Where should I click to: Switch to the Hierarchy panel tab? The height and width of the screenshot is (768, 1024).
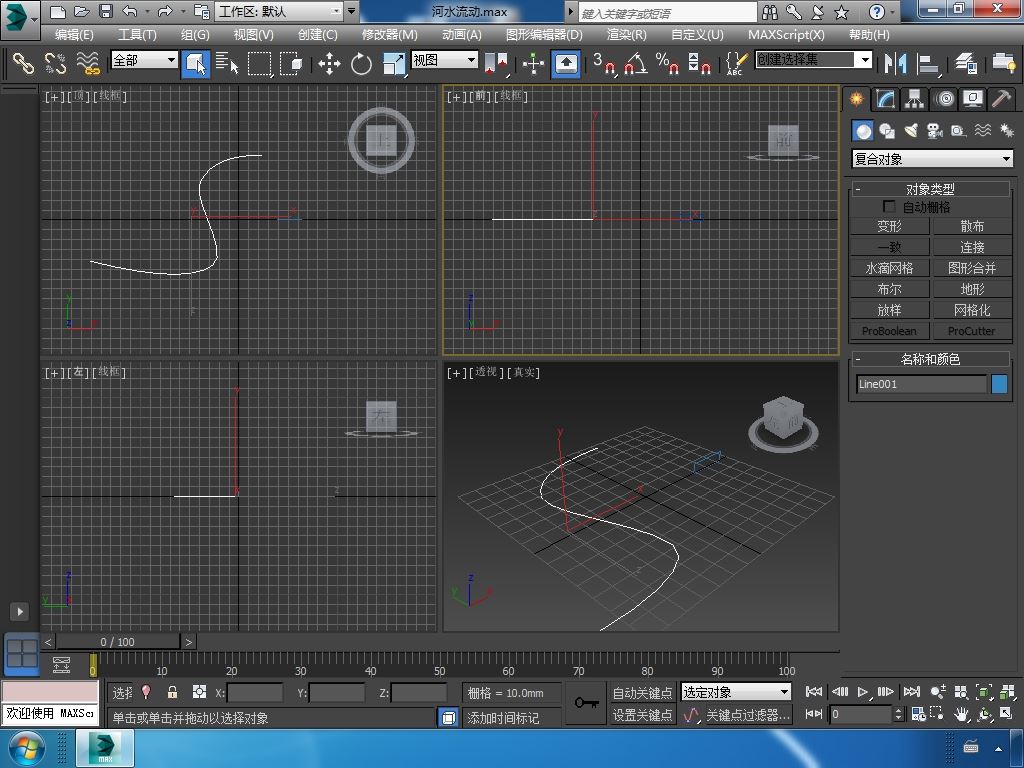pyautogui.click(x=914, y=99)
